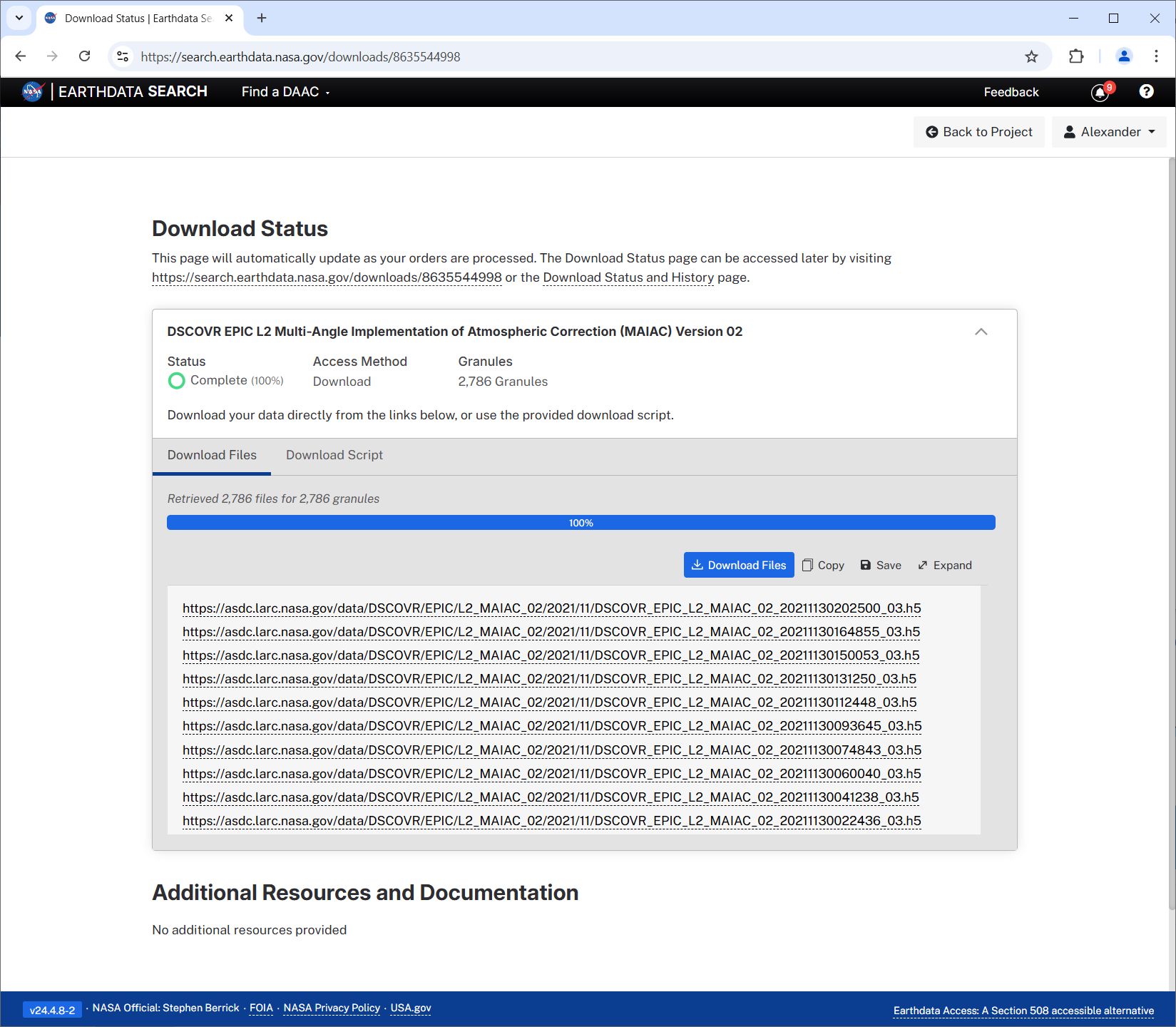Open the link ending 20211130164855_03.h5
1176x1027 pixels.
[551, 632]
